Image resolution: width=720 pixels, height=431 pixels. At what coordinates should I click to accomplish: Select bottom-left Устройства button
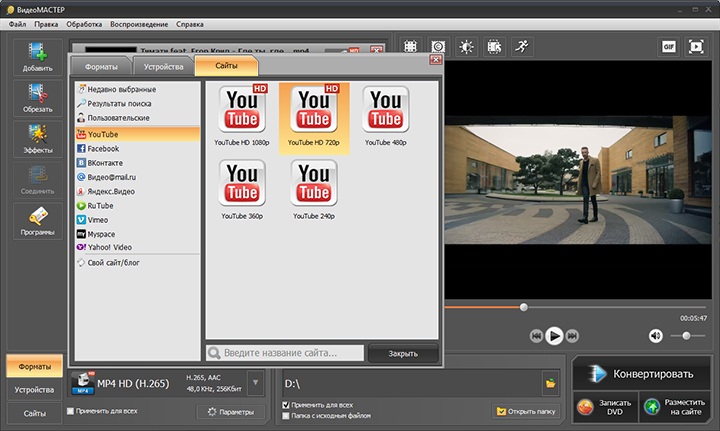(x=34, y=390)
